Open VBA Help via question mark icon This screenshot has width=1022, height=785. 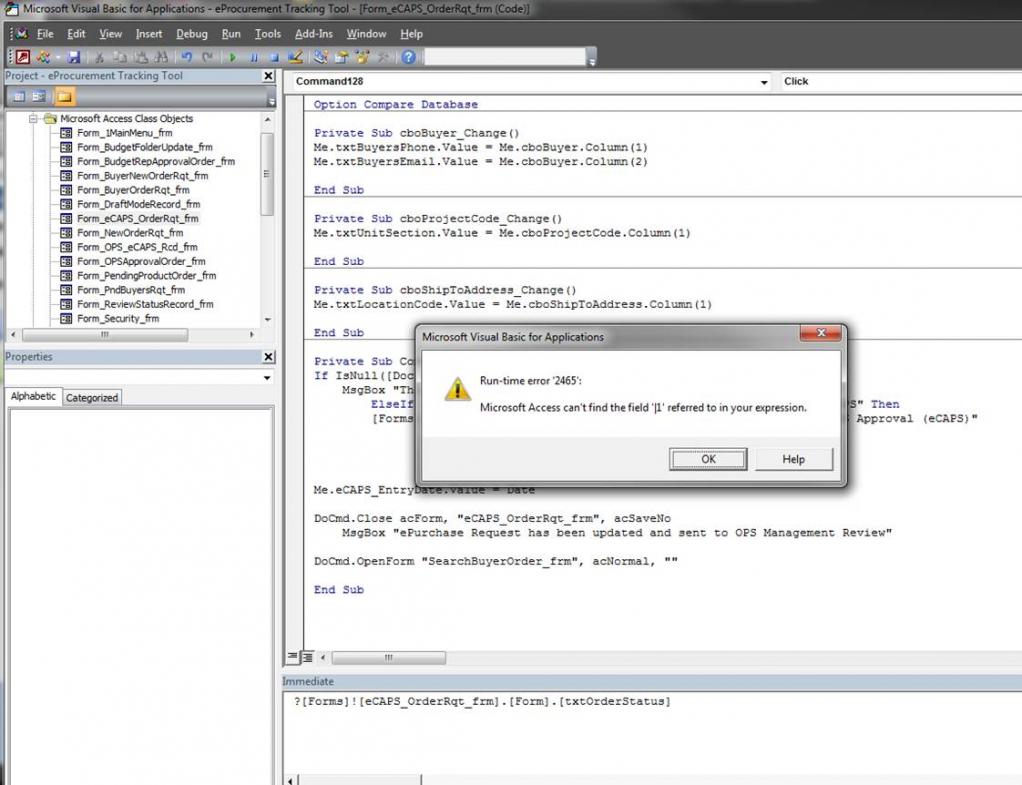(409, 58)
